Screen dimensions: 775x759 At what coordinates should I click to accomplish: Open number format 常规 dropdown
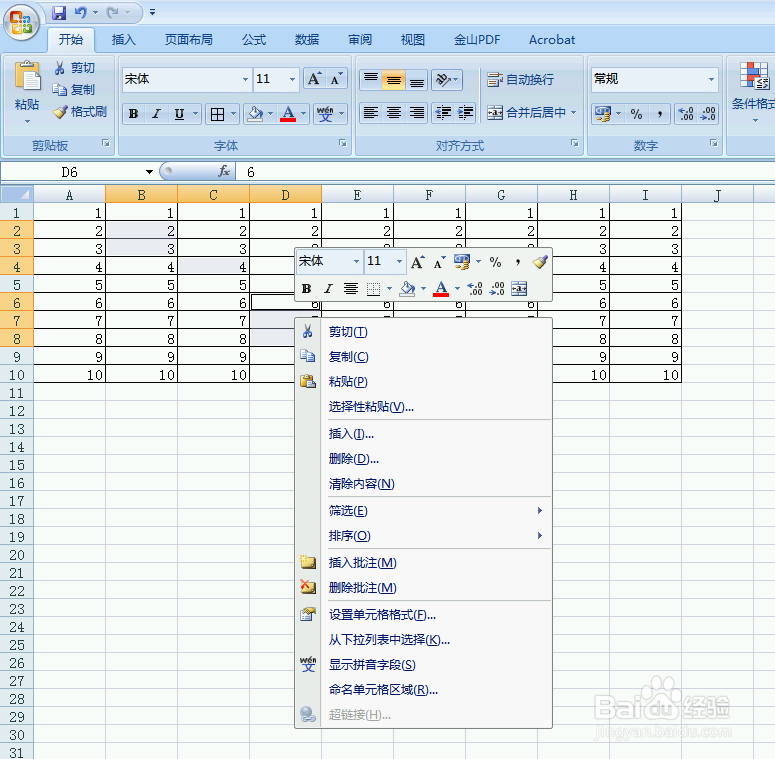point(711,79)
